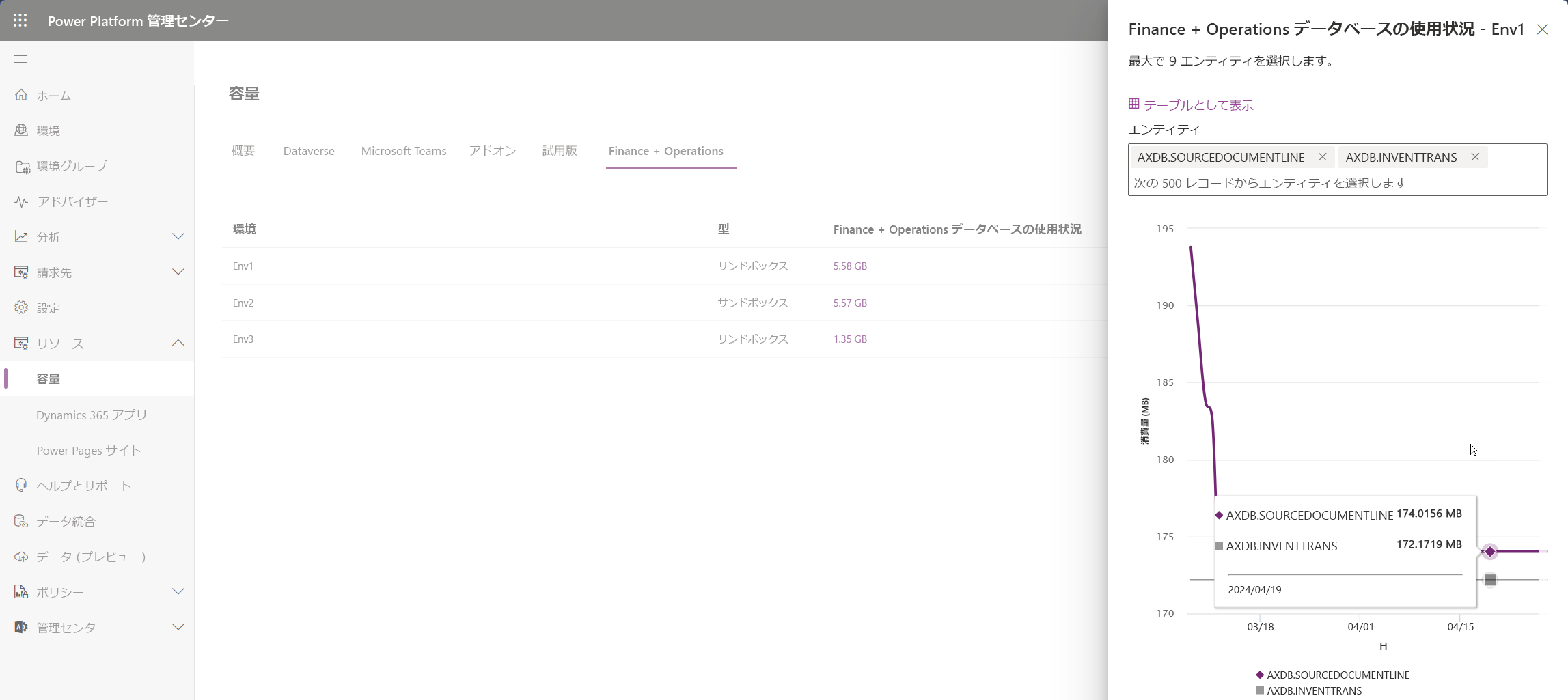1568x700 pixels.
Task: Click サンドボックス type cell in Env2 row
Action: pos(752,303)
